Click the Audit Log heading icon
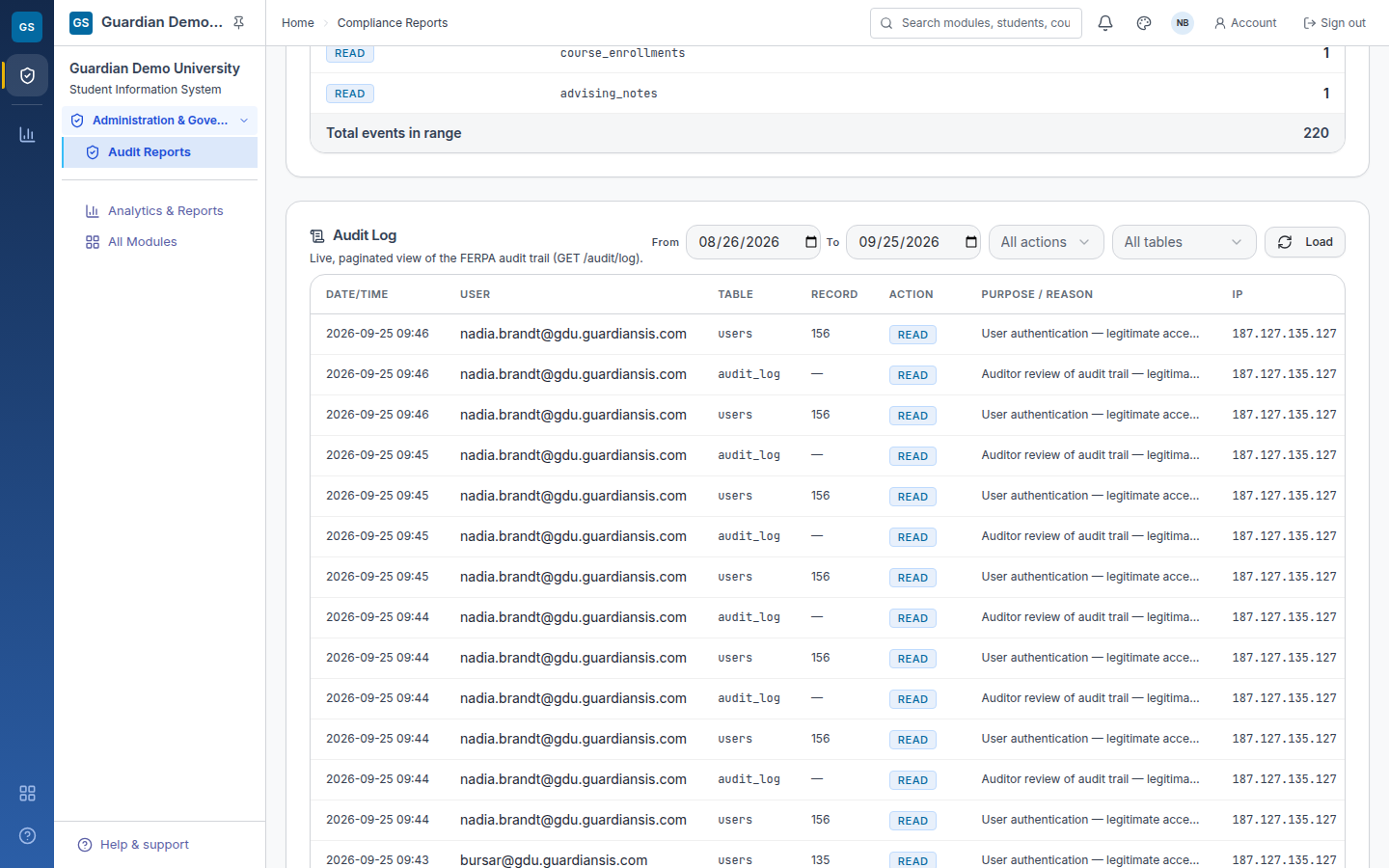This screenshot has width=1389, height=868. pyautogui.click(x=317, y=235)
